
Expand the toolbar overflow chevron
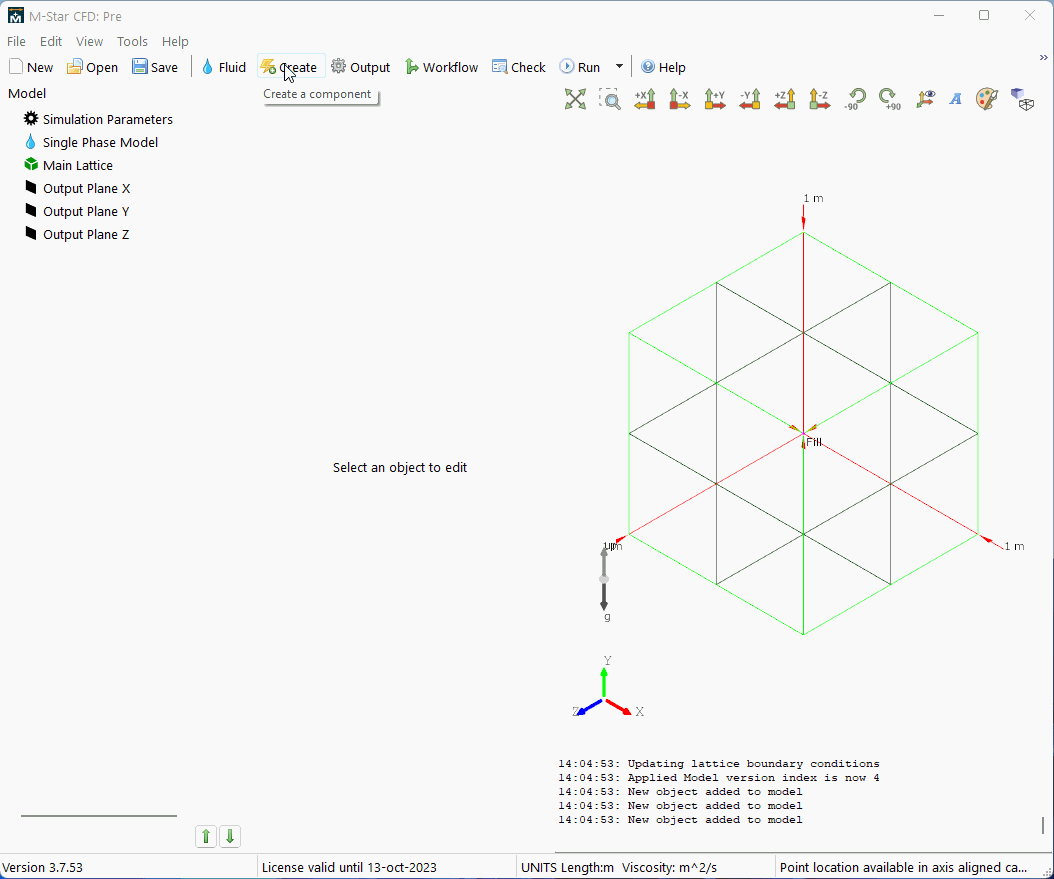point(1043,58)
